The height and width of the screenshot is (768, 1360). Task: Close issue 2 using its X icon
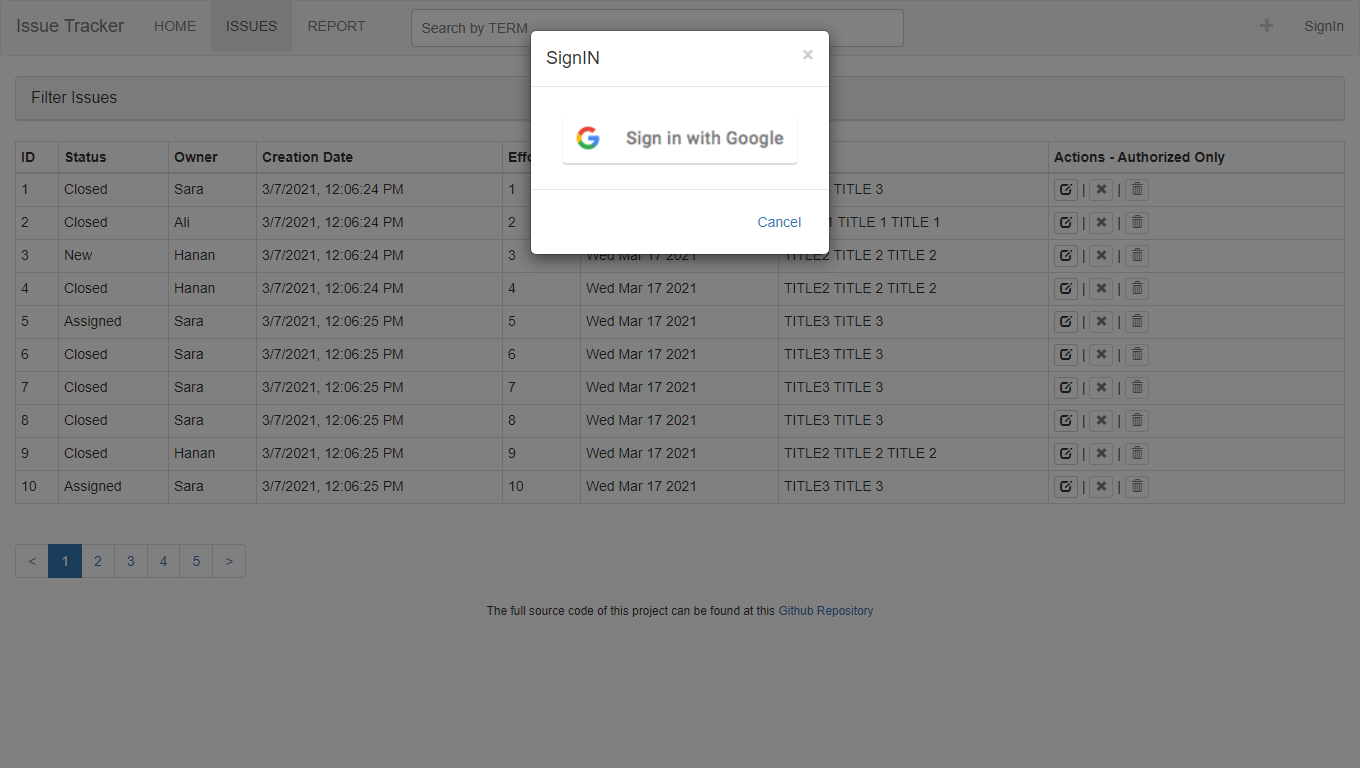[x=1101, y=222]
